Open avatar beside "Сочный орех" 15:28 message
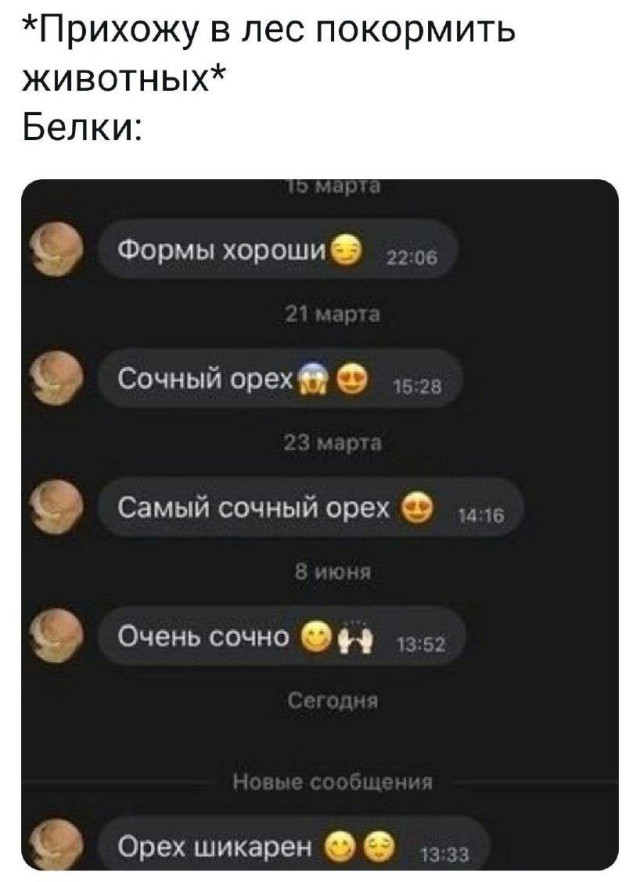Viewport: 640px width, 882px height. [56, 377]
